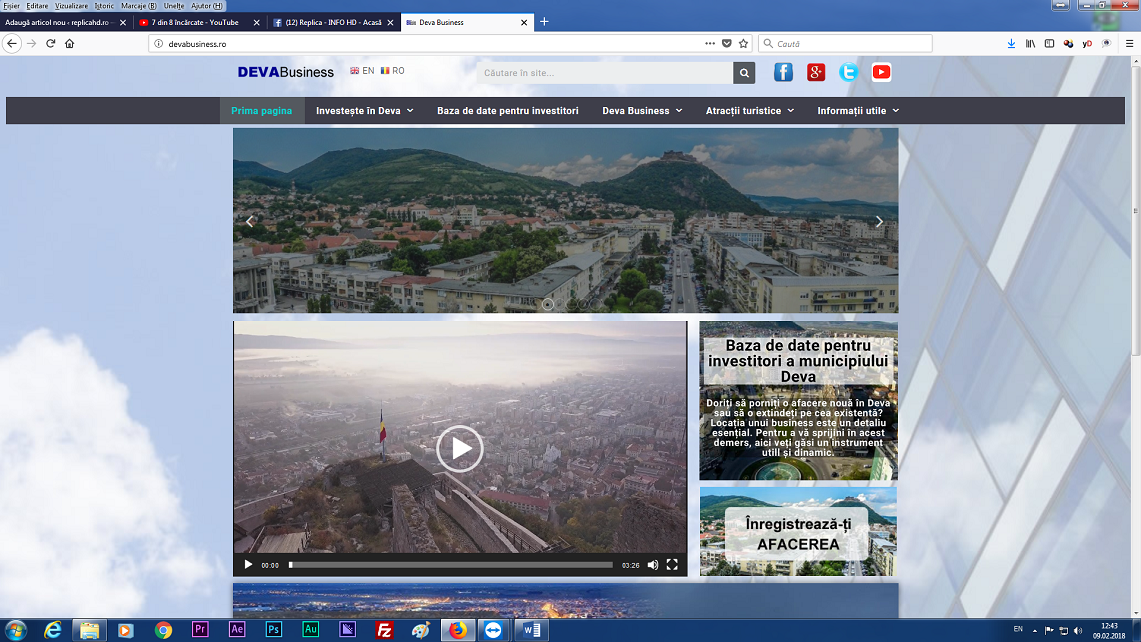Expand the Informații utile dropdown

[857, 111]
